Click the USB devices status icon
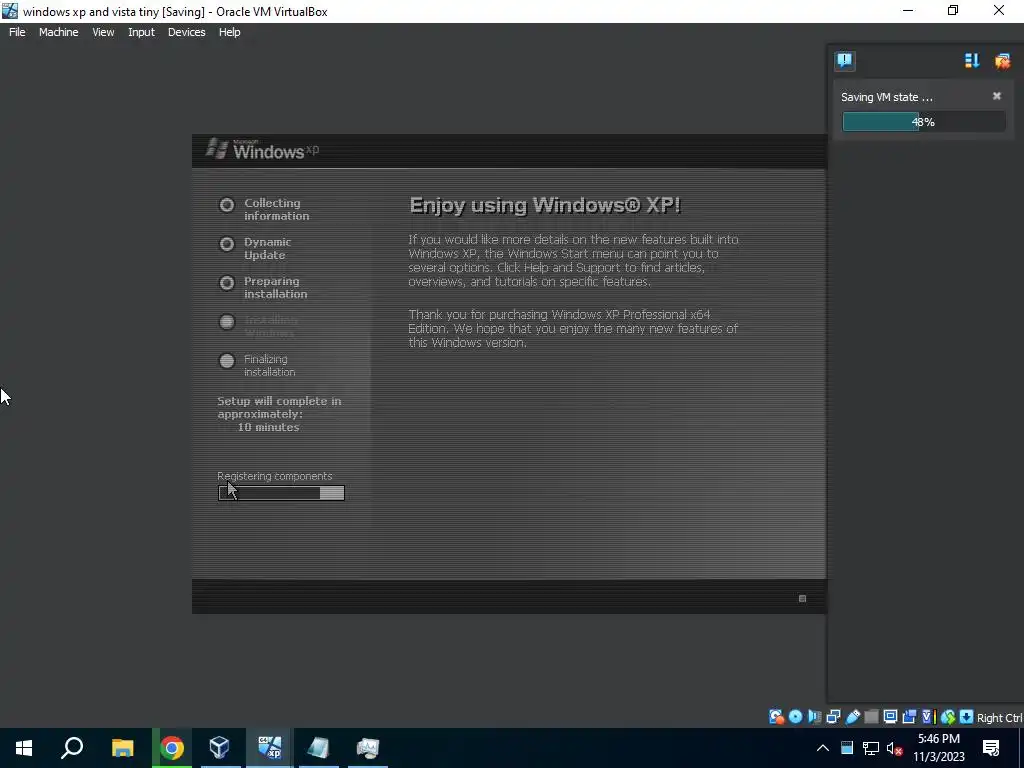This screenshot has width=1024, height=768. coord(852,717)
